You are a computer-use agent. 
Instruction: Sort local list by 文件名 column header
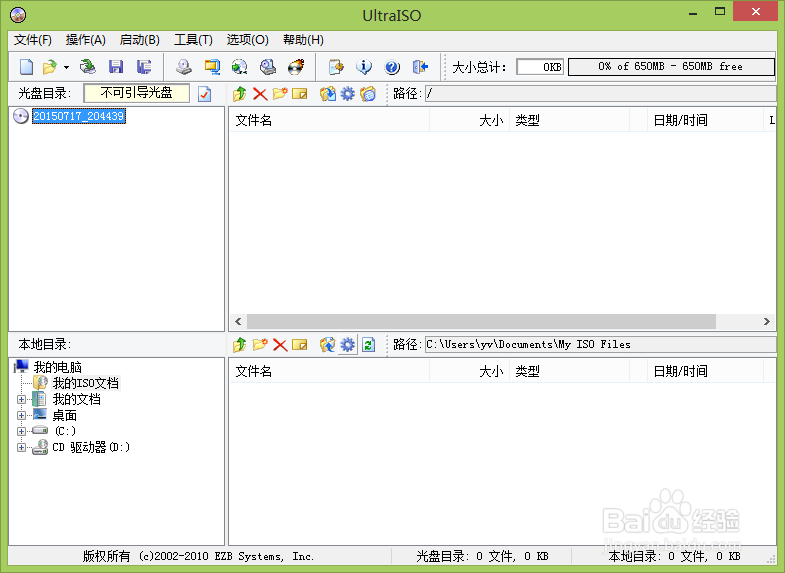pos(329,371)
